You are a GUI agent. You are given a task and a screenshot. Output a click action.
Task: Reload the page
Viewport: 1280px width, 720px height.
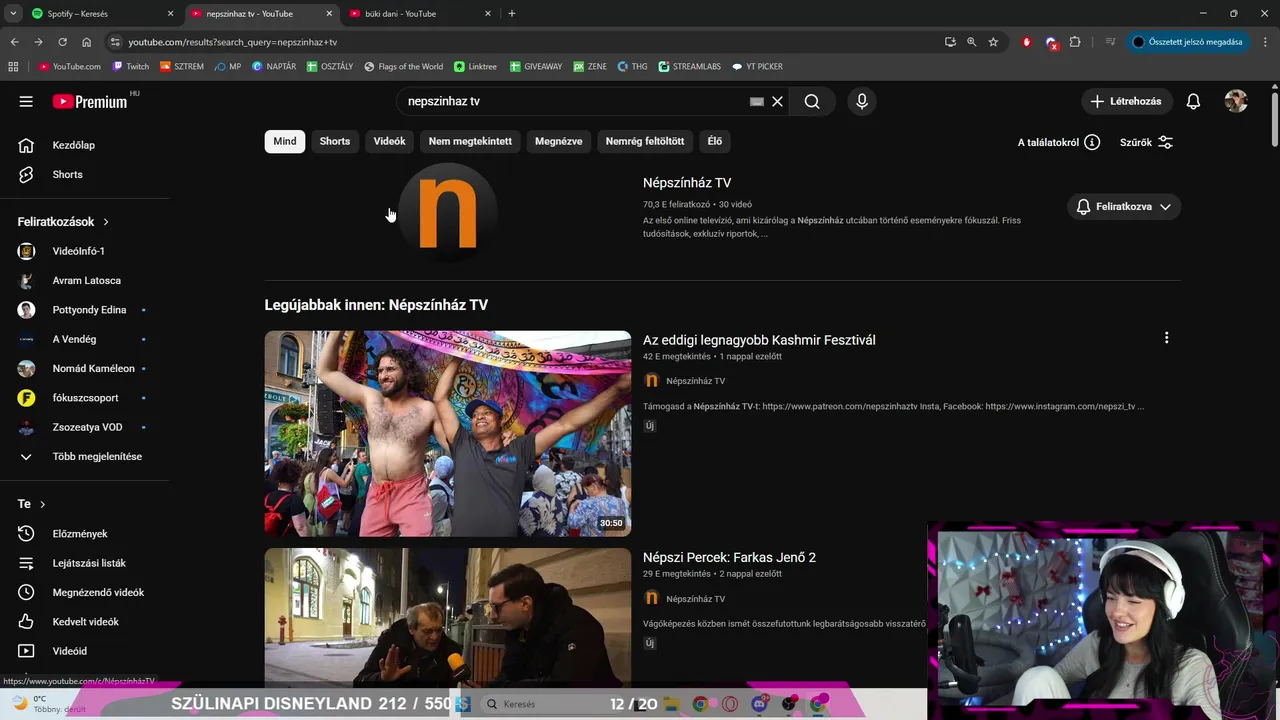[62, 42]
